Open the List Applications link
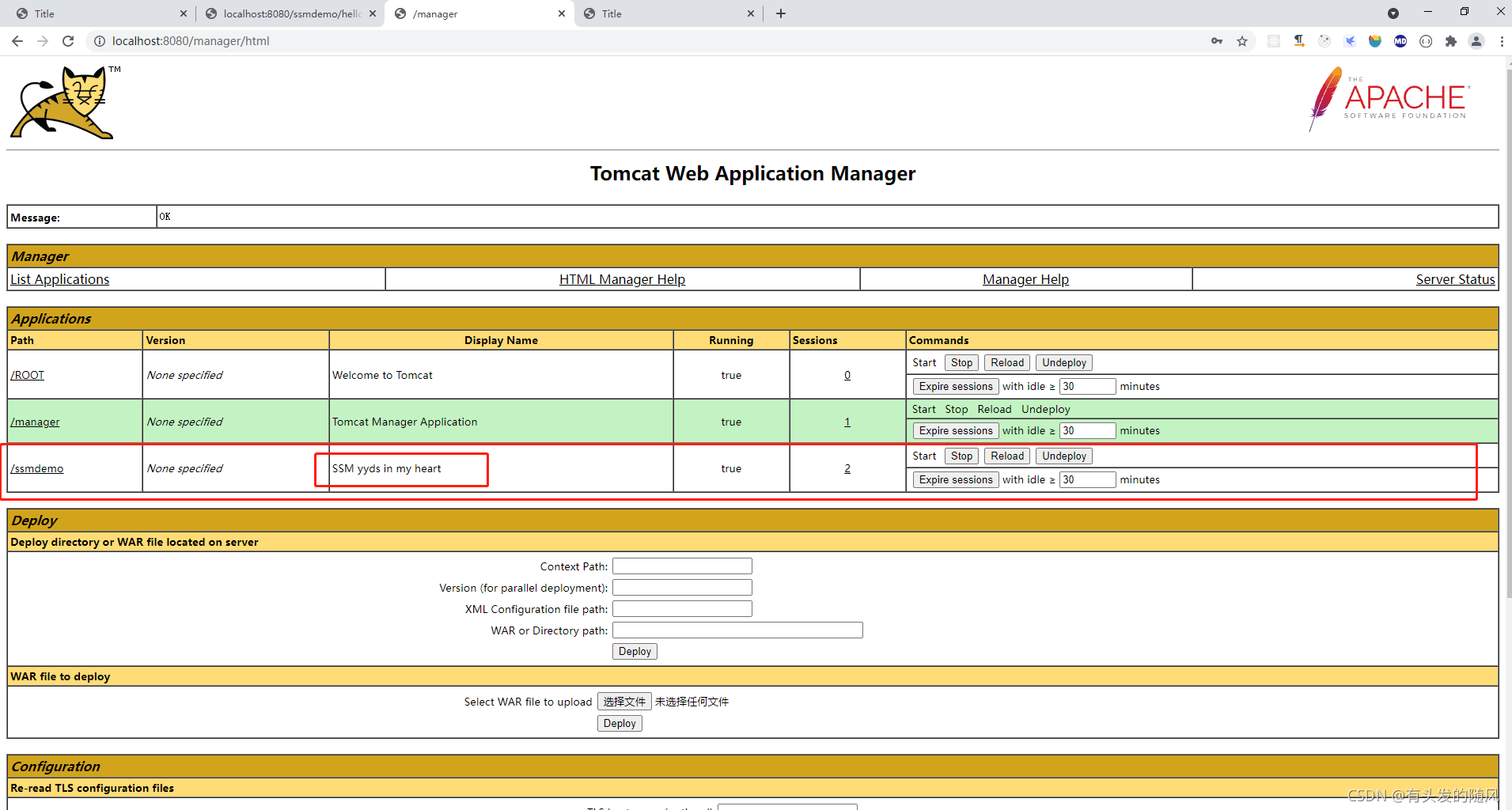 coord(60,279)
